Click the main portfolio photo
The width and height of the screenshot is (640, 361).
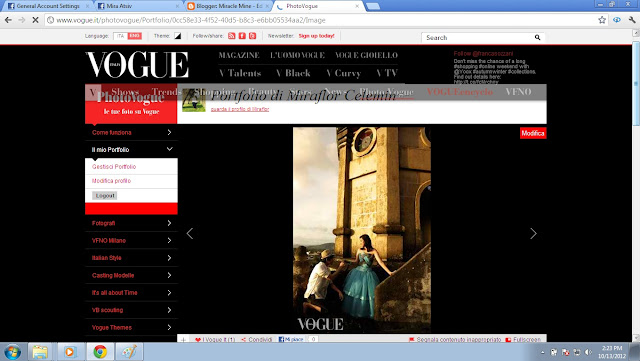click(x=362, y=230)
